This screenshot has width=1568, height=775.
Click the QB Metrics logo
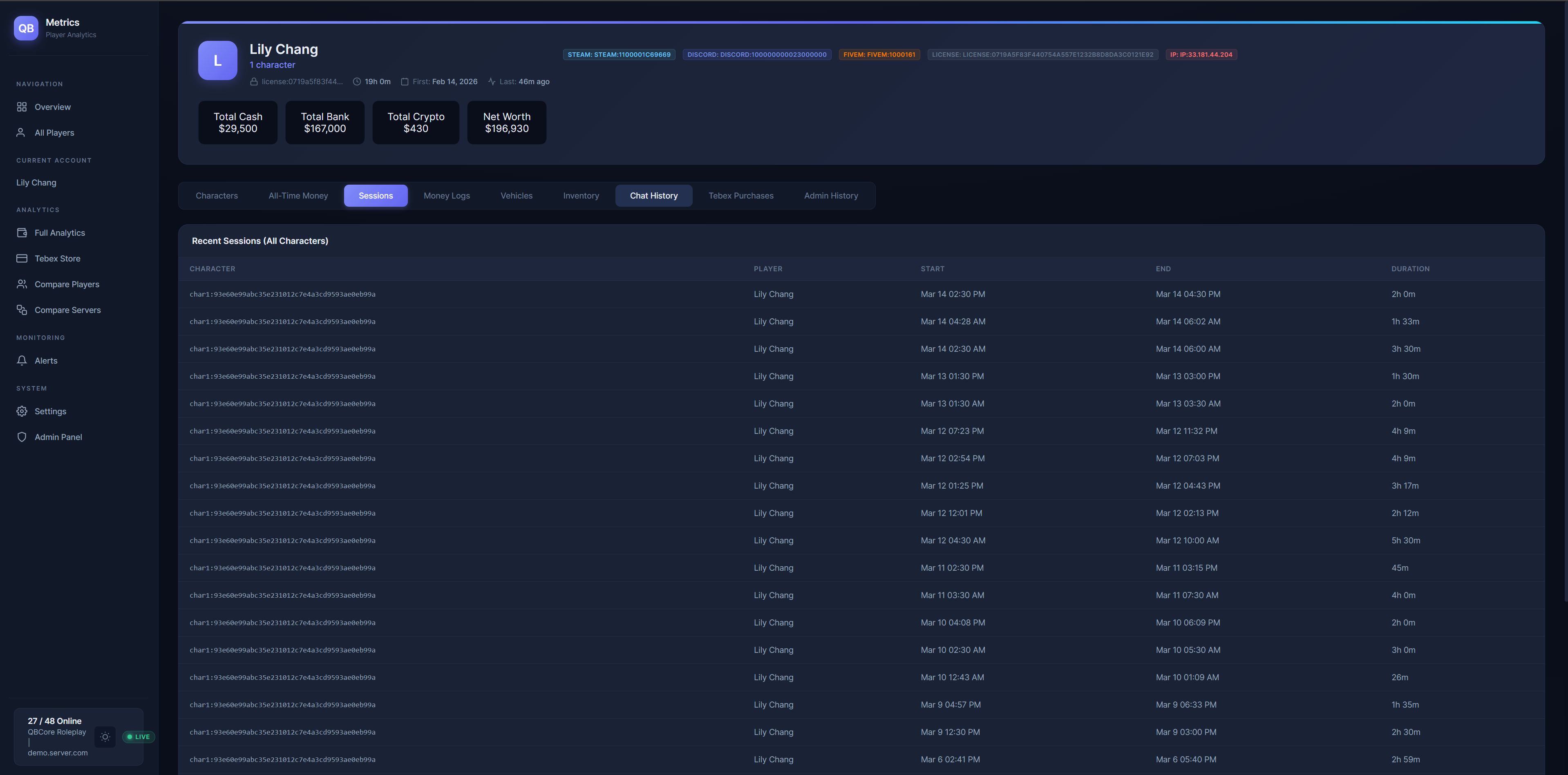click(x=26, y=28)
